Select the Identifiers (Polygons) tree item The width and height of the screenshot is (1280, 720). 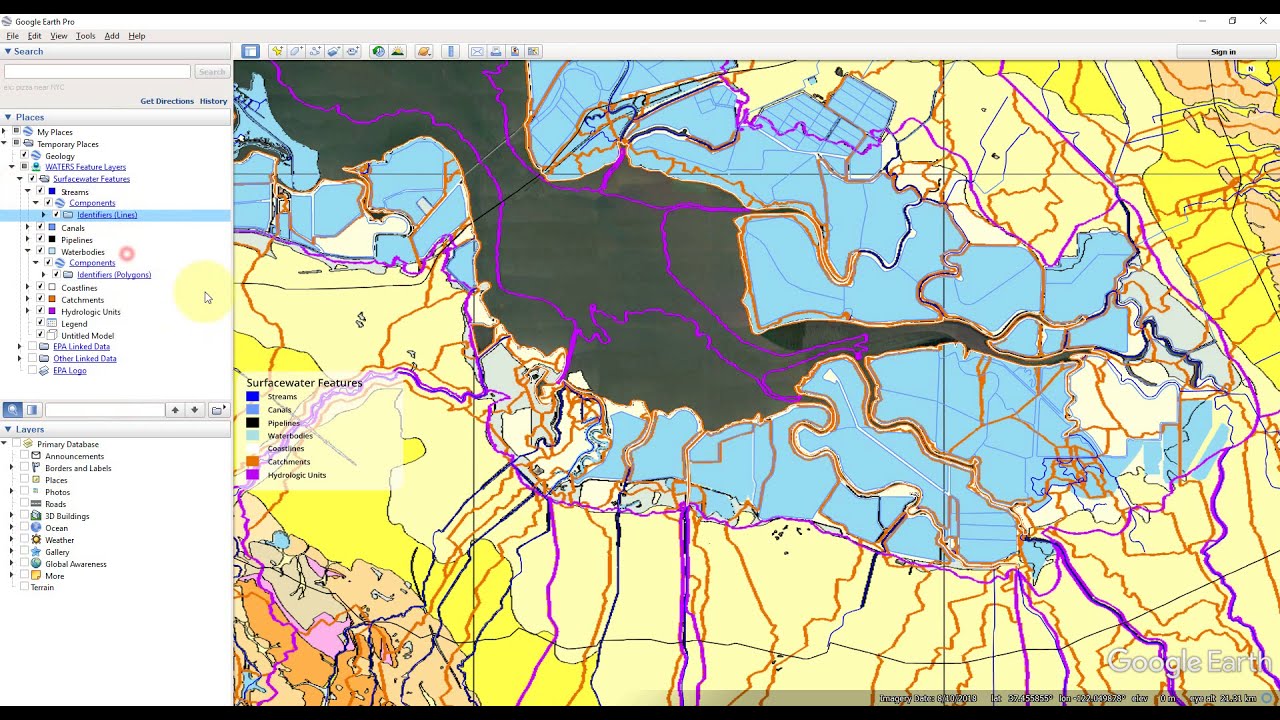click(114, 275)
